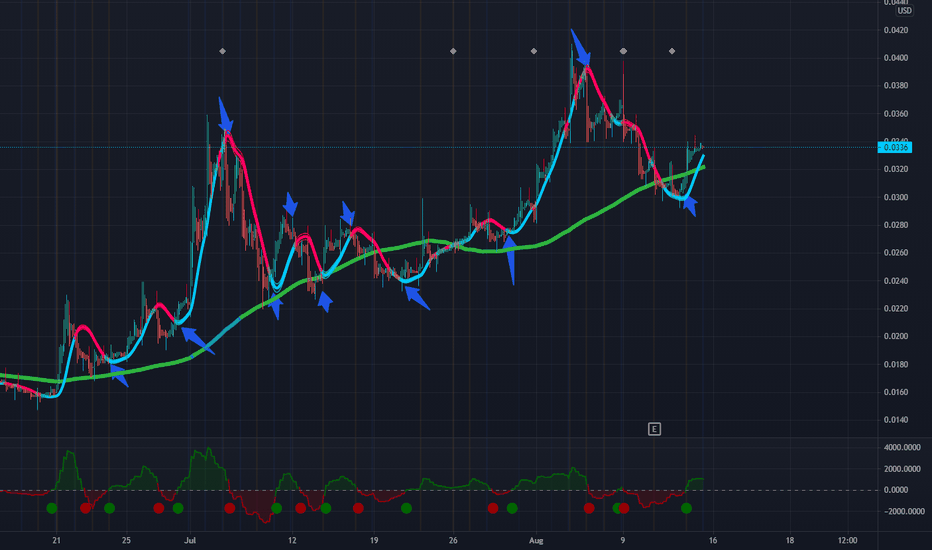Click the 2000.0000 indicator scale label
The image size is (932, 550).
(902, 469)
